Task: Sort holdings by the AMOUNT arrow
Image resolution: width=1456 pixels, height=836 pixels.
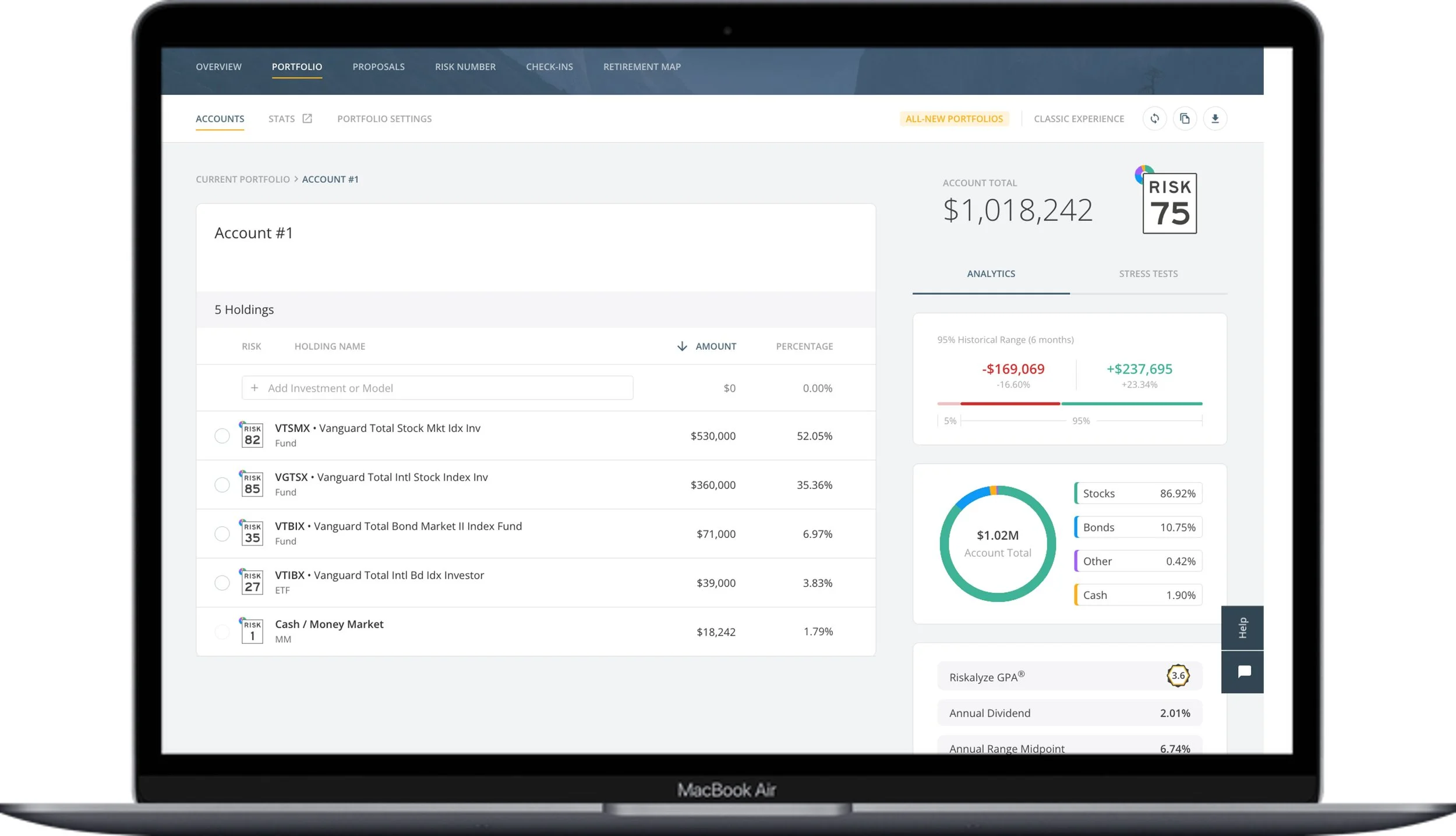Action: [x=682, y=346]
